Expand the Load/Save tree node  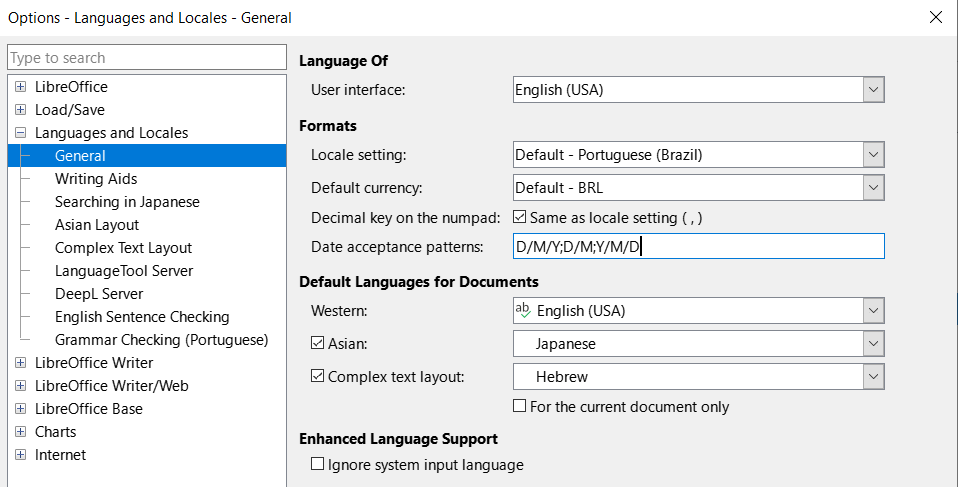click(x=21, y=110)
